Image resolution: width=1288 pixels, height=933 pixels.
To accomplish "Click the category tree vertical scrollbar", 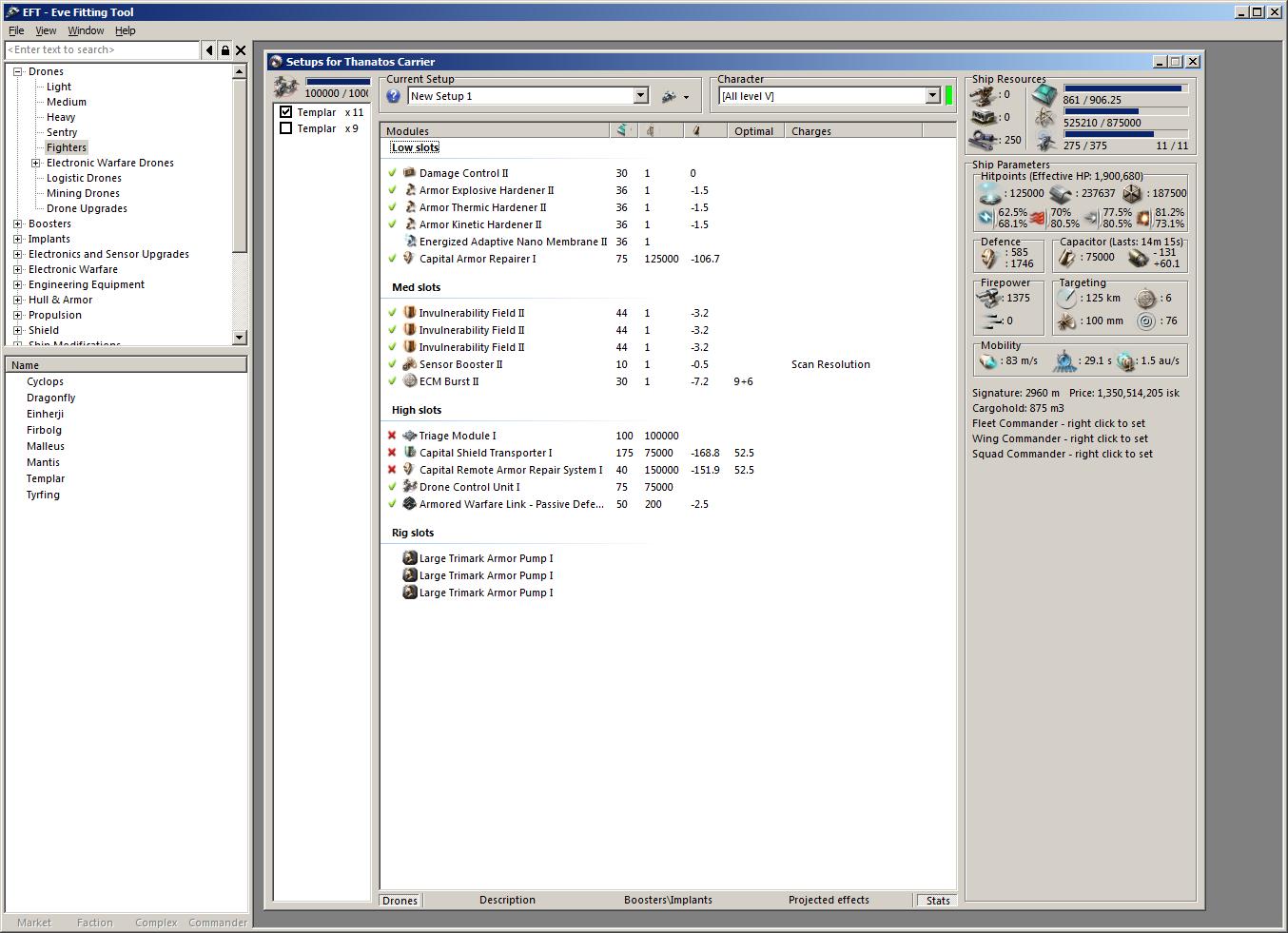I will tap(239, 204).
